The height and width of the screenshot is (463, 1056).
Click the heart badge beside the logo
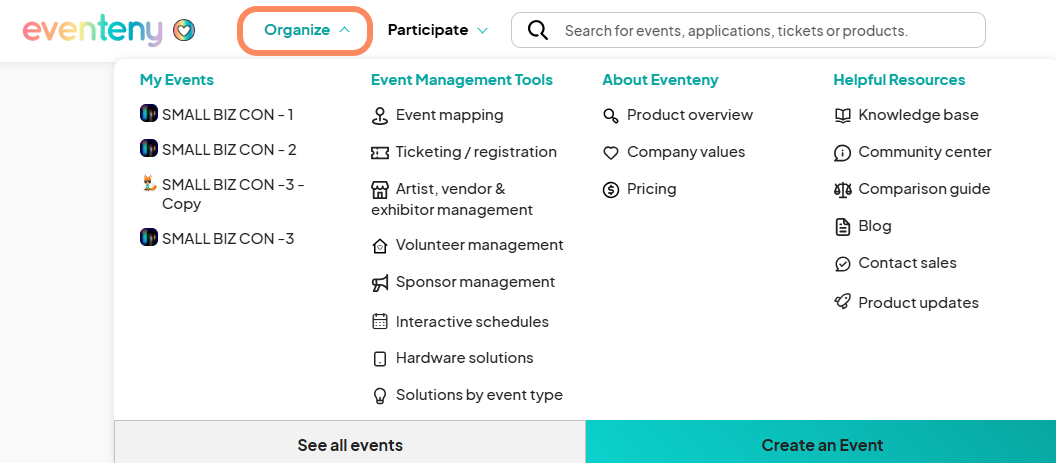pos(184,30)
